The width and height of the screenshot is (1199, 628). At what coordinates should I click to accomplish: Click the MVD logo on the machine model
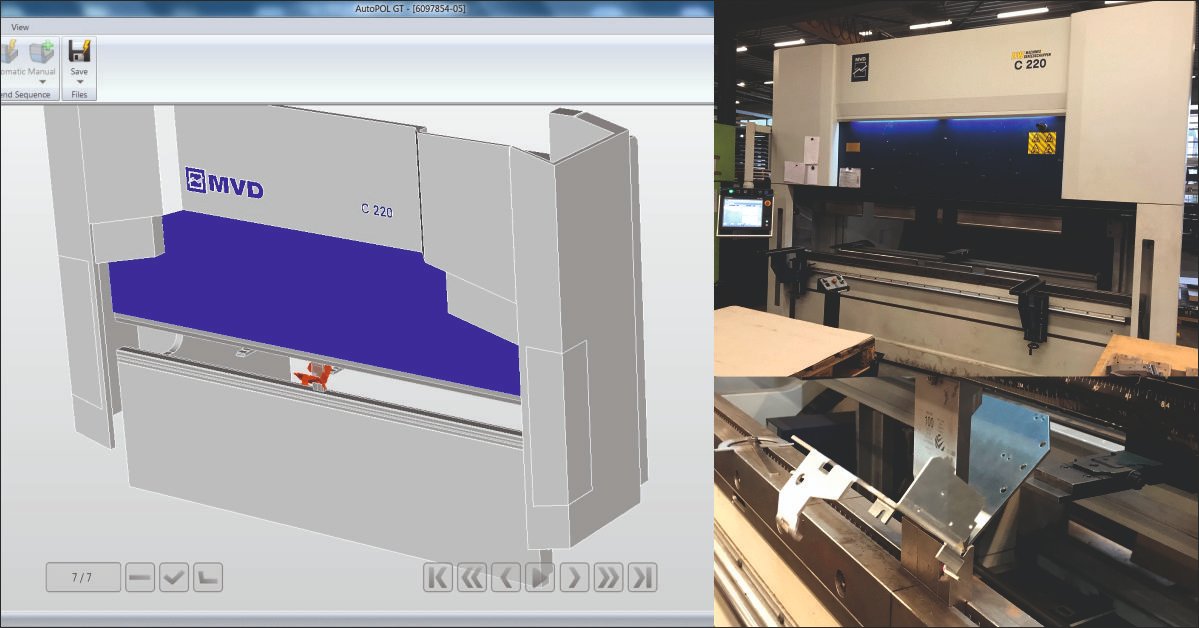click(224, 184)
